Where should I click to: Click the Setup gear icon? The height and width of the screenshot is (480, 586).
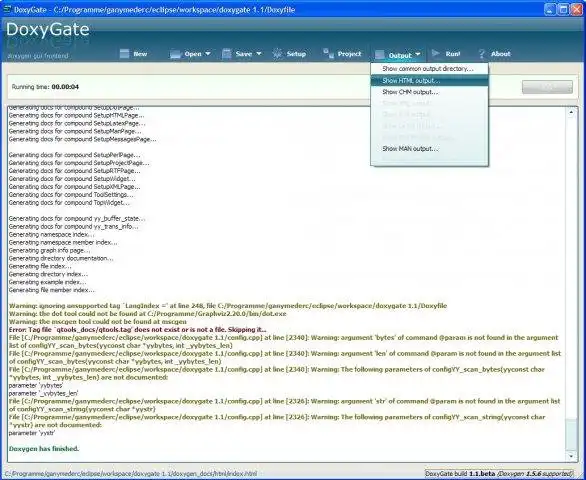tap(277, 54)
